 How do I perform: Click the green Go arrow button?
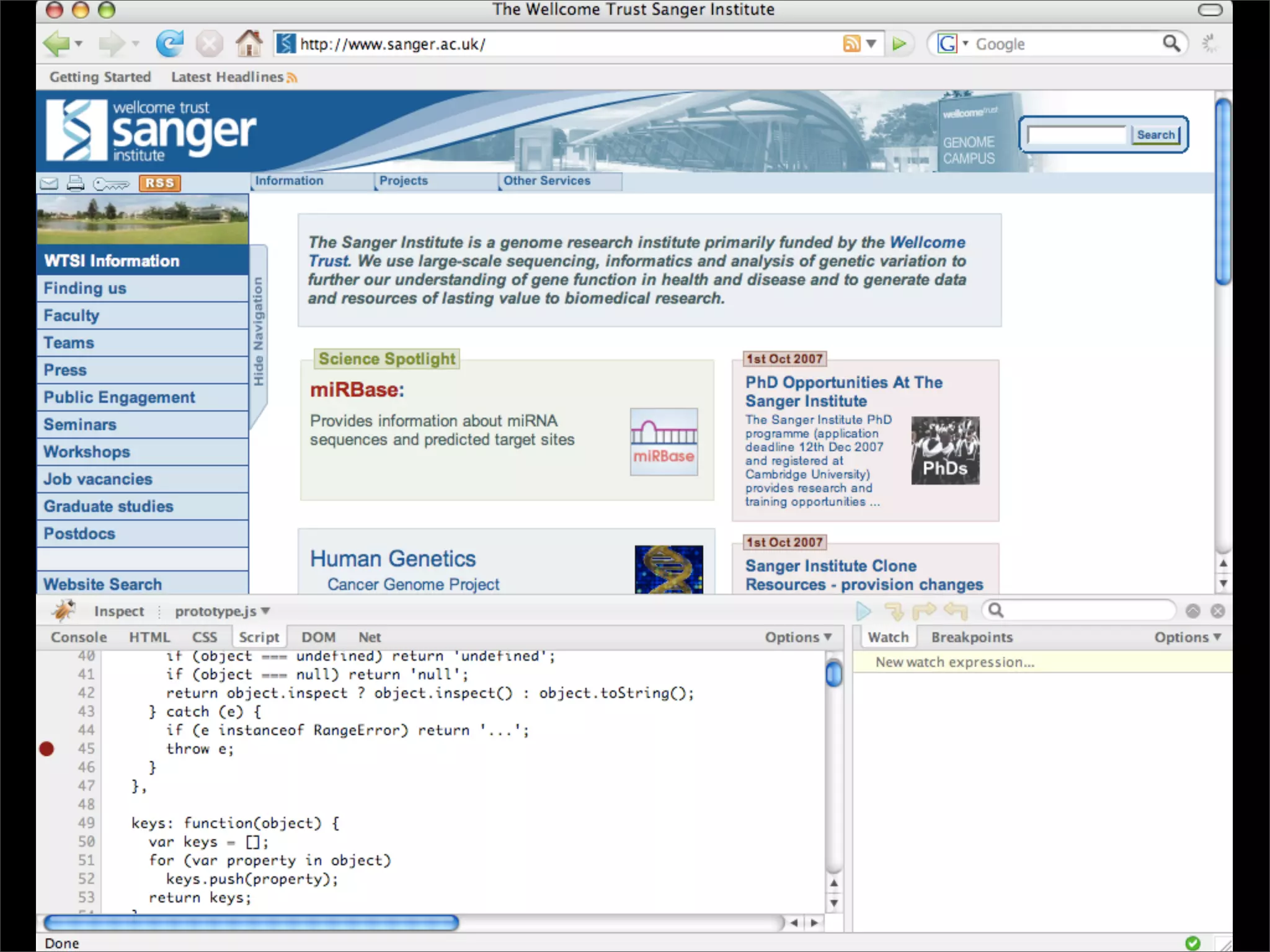coord(899,44)
